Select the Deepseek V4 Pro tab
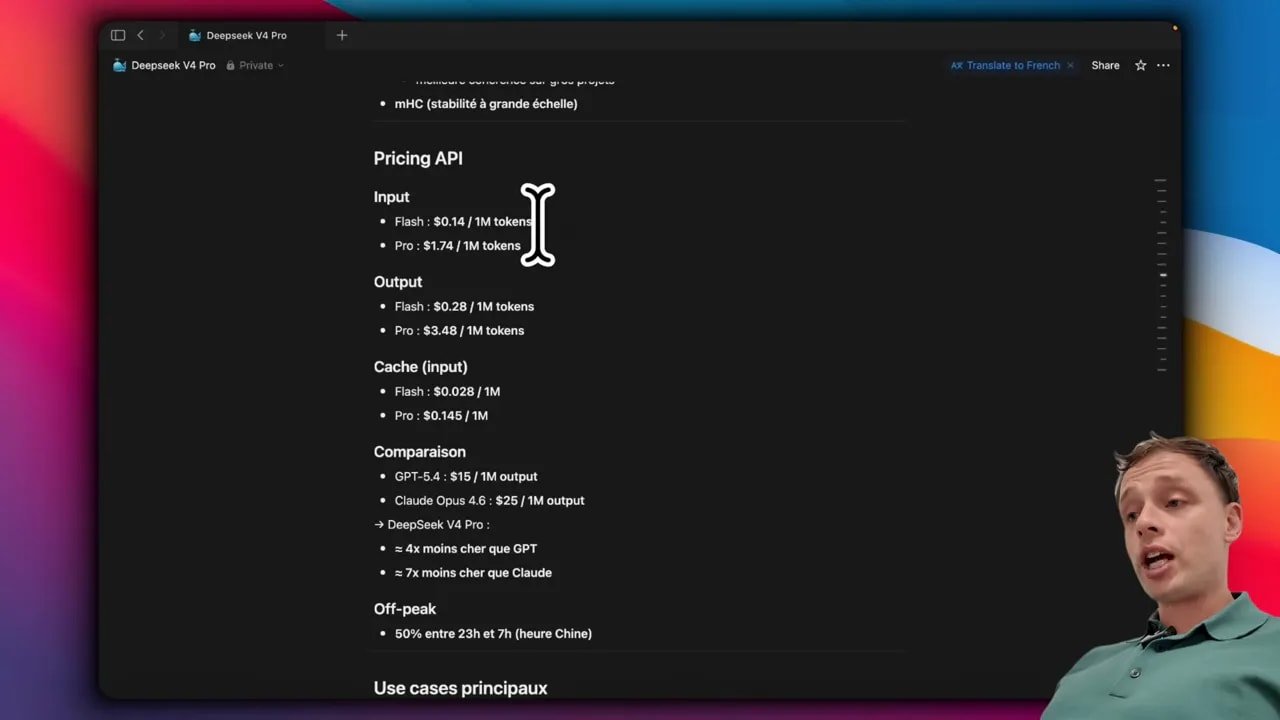This screenshot has width=1280, height=720. 246,35
